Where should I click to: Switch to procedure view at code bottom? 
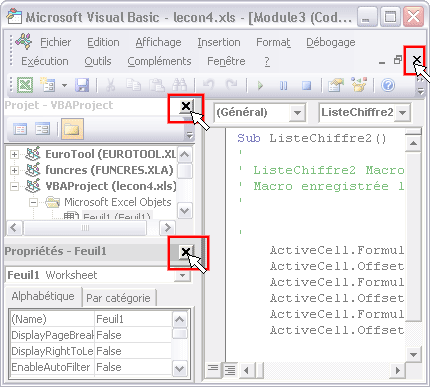coord(212,369)
